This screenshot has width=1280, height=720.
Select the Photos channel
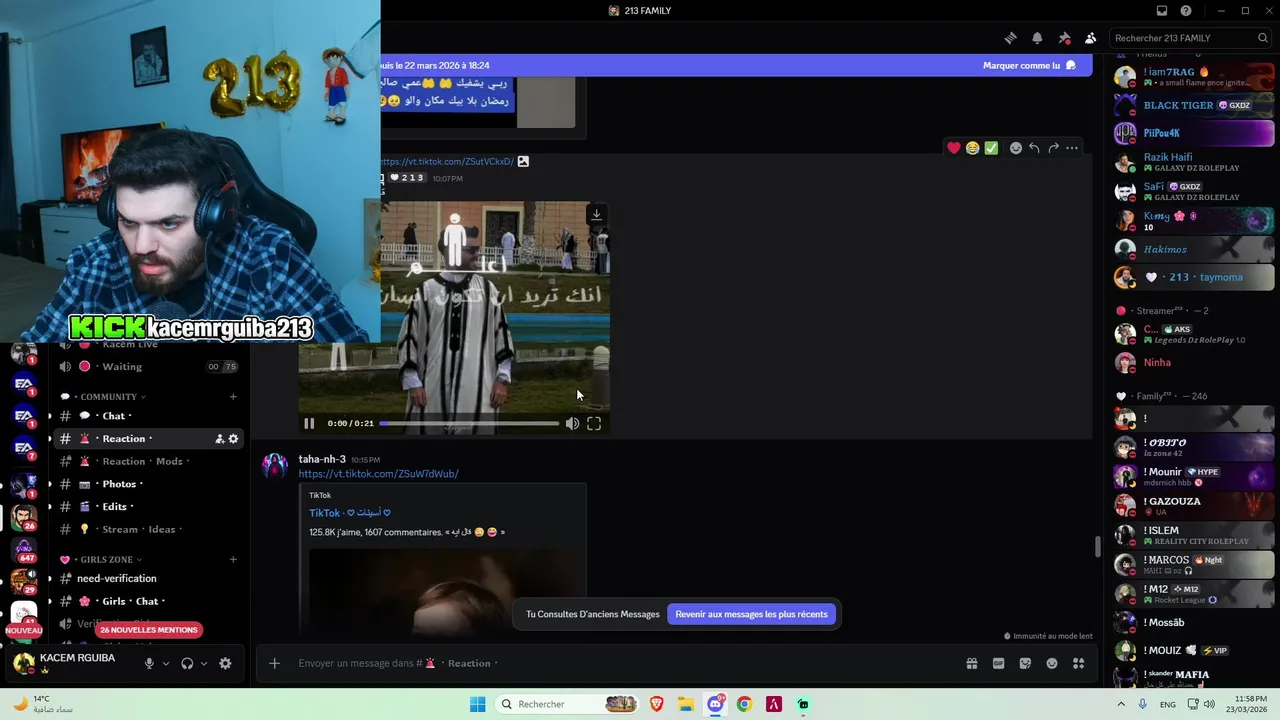147,484
